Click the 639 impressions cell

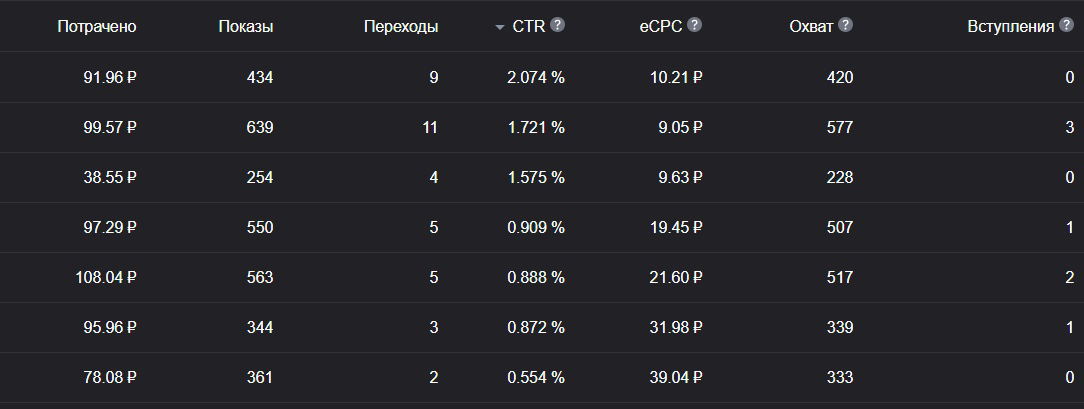coord(260,127)
